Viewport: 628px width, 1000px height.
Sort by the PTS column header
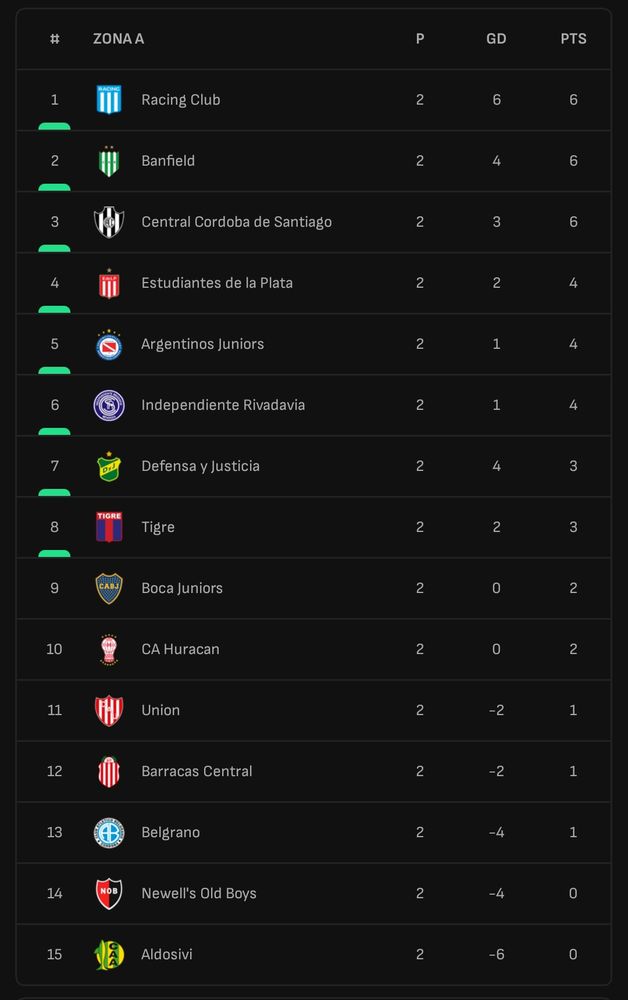[573, 39]
